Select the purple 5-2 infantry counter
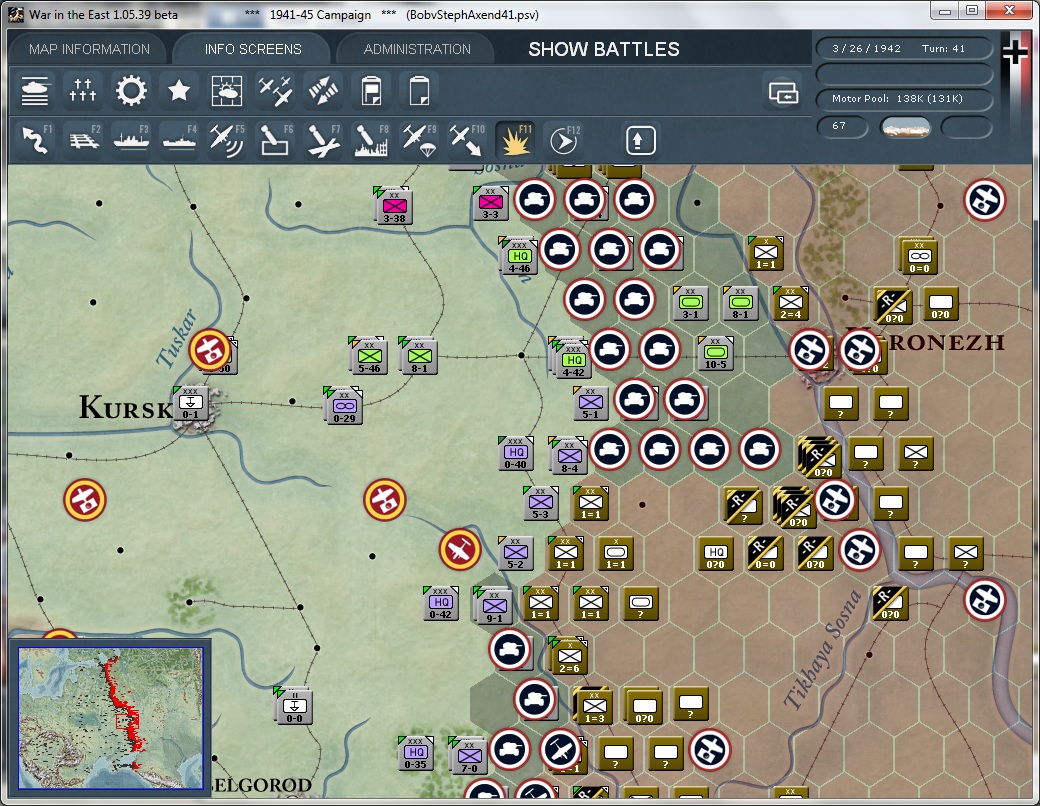1040x806 pixels. point(515,553)
